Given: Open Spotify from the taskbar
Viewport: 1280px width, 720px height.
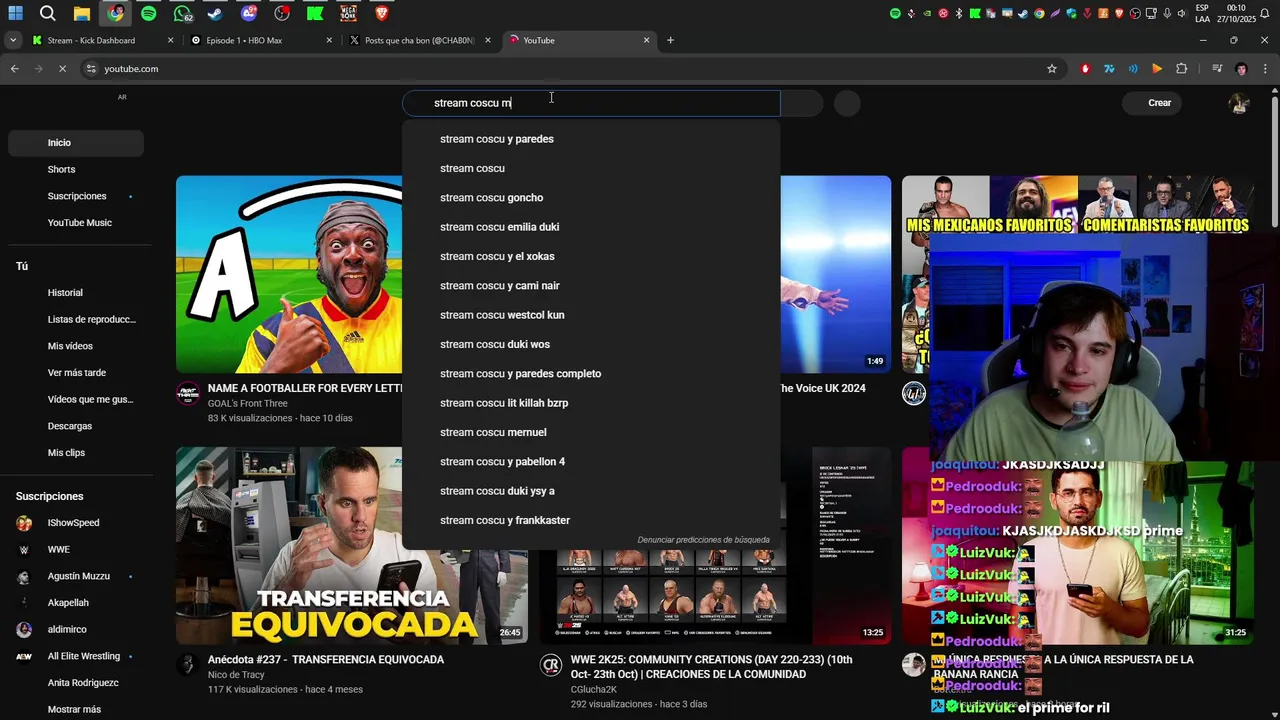Looking at the screenshot, I should click(x=148, y=13).
